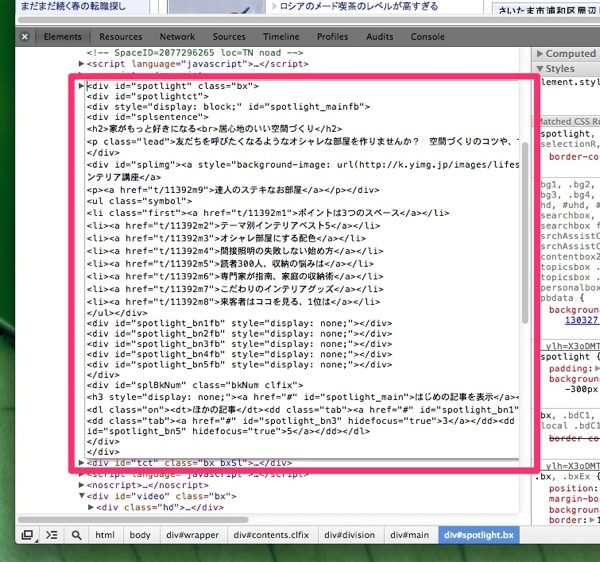Open the Sources tab
Viewport: 600px width, 562px height.
[x=229, y=37]
